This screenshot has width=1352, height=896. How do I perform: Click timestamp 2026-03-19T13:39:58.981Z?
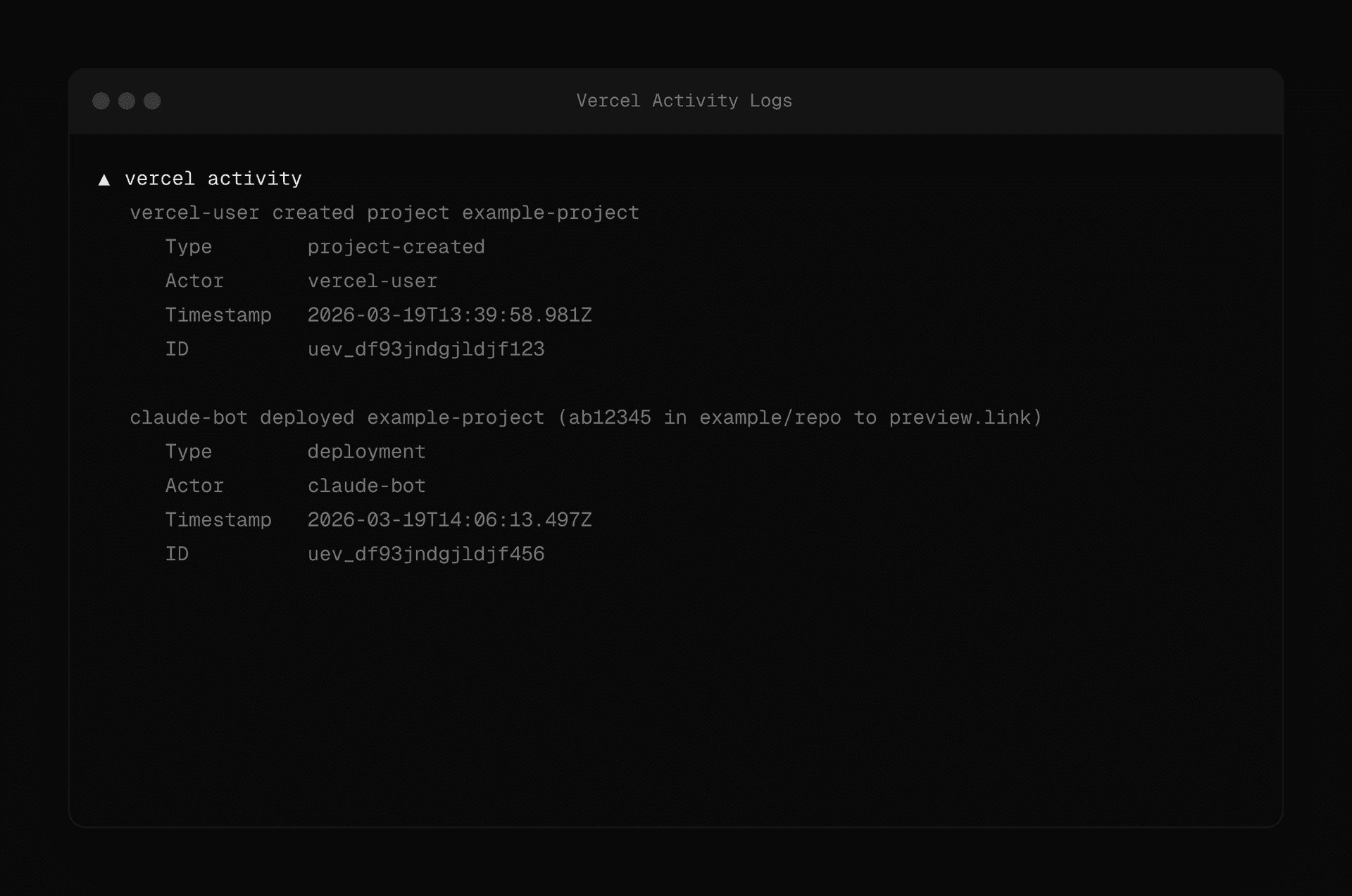pos(449,315)
